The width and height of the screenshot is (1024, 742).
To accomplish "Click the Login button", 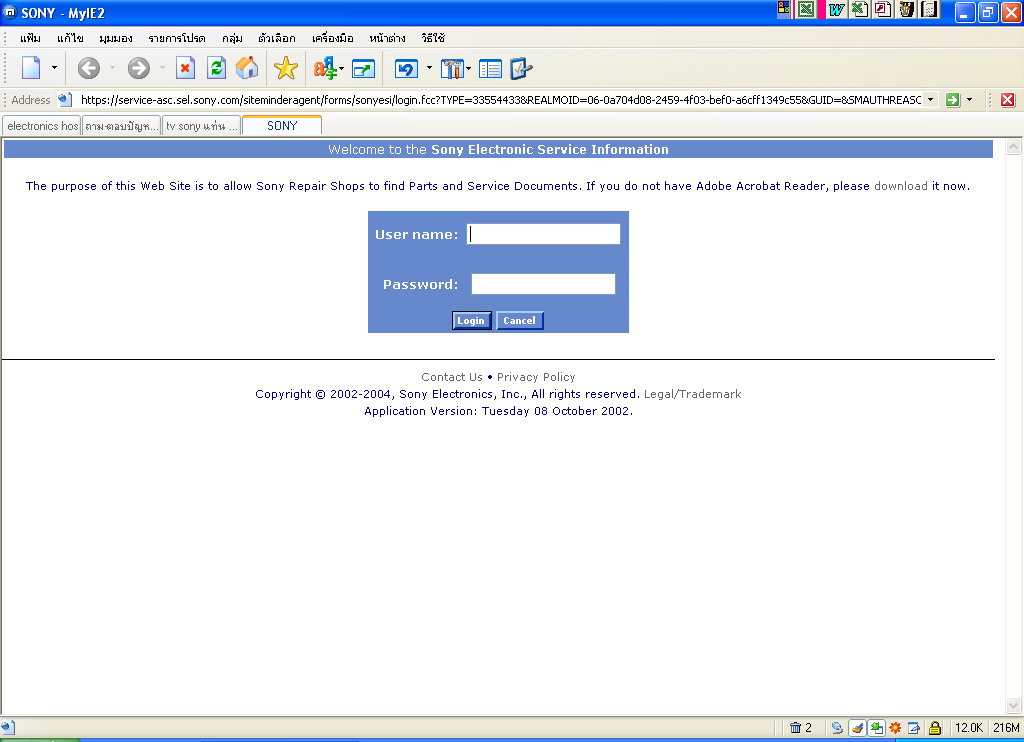I will pos(471,321).
